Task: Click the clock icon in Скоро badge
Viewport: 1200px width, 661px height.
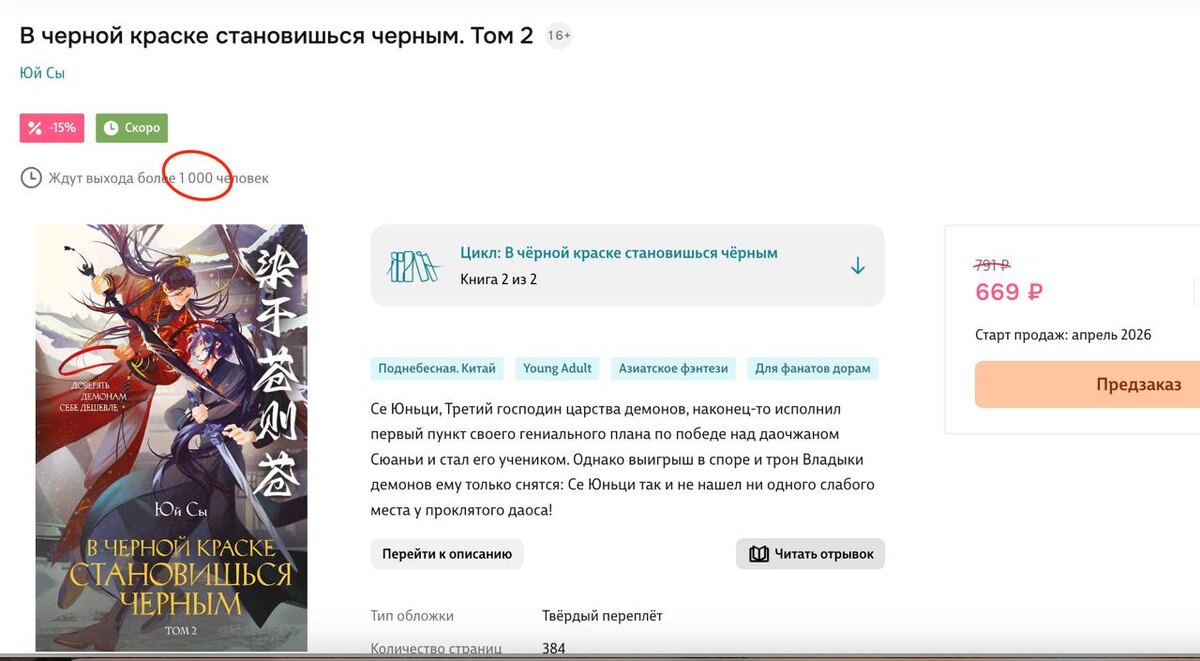Action: 111,128
